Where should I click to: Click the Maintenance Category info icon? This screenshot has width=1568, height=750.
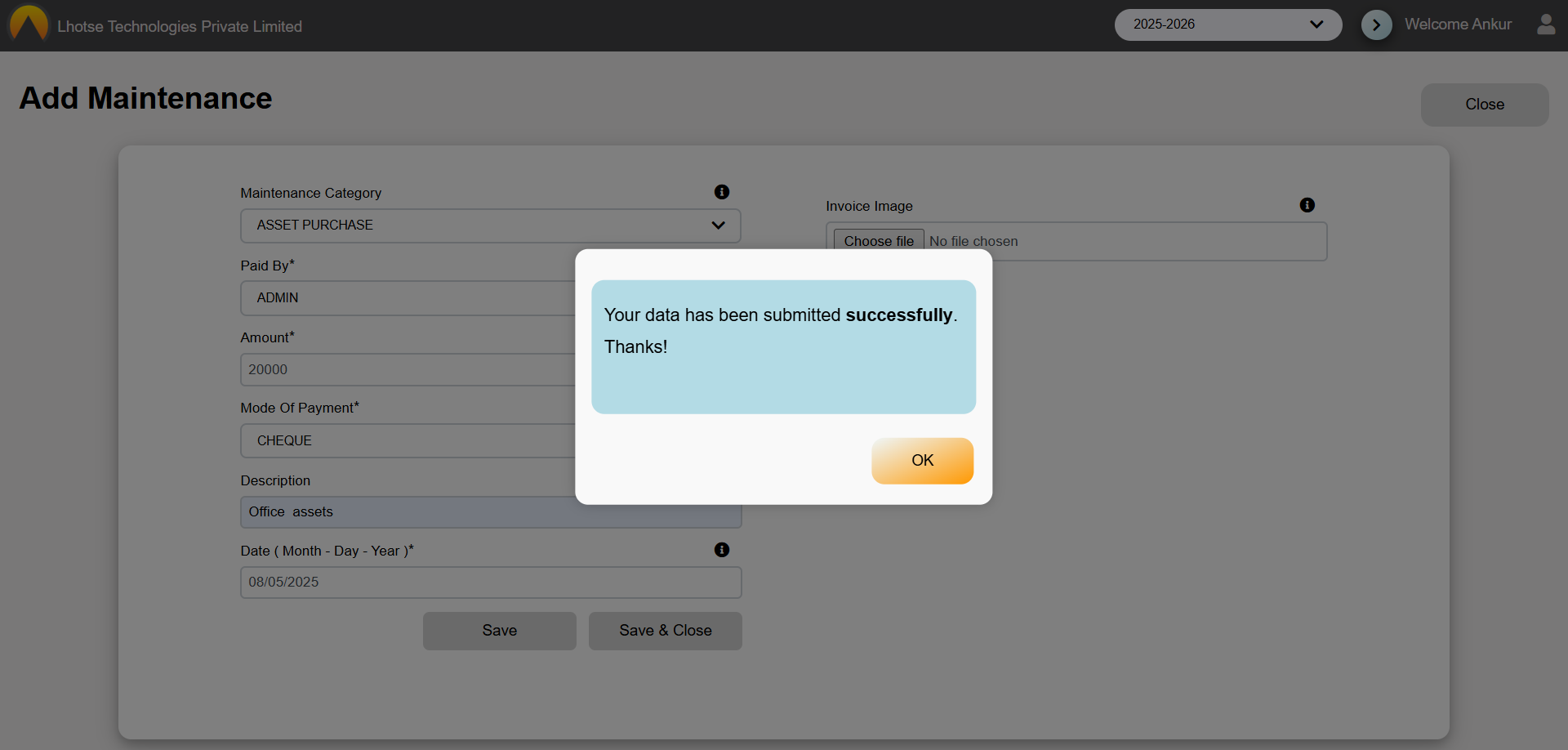(x=722, y=192)
